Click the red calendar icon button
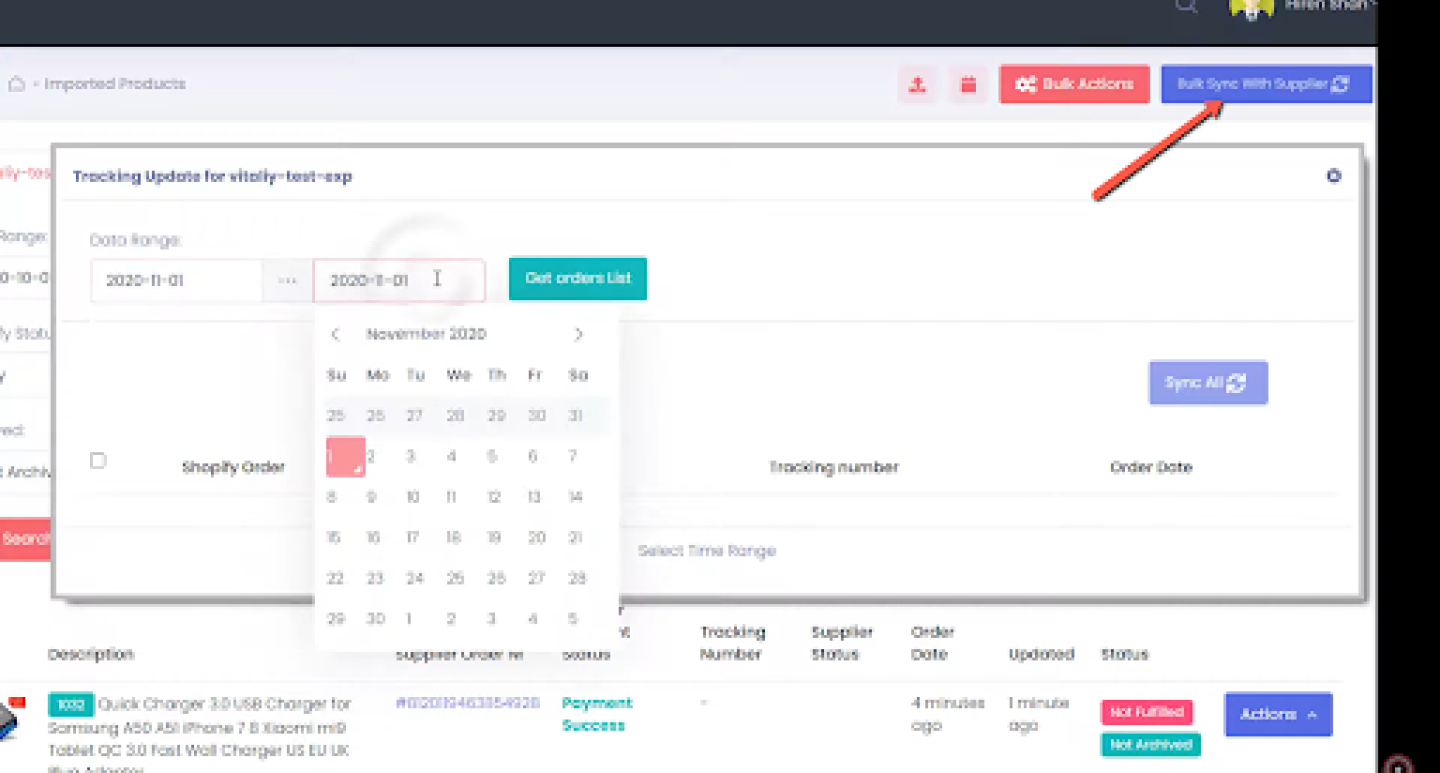Screen dimensions: 1440x773 (968, 85)
